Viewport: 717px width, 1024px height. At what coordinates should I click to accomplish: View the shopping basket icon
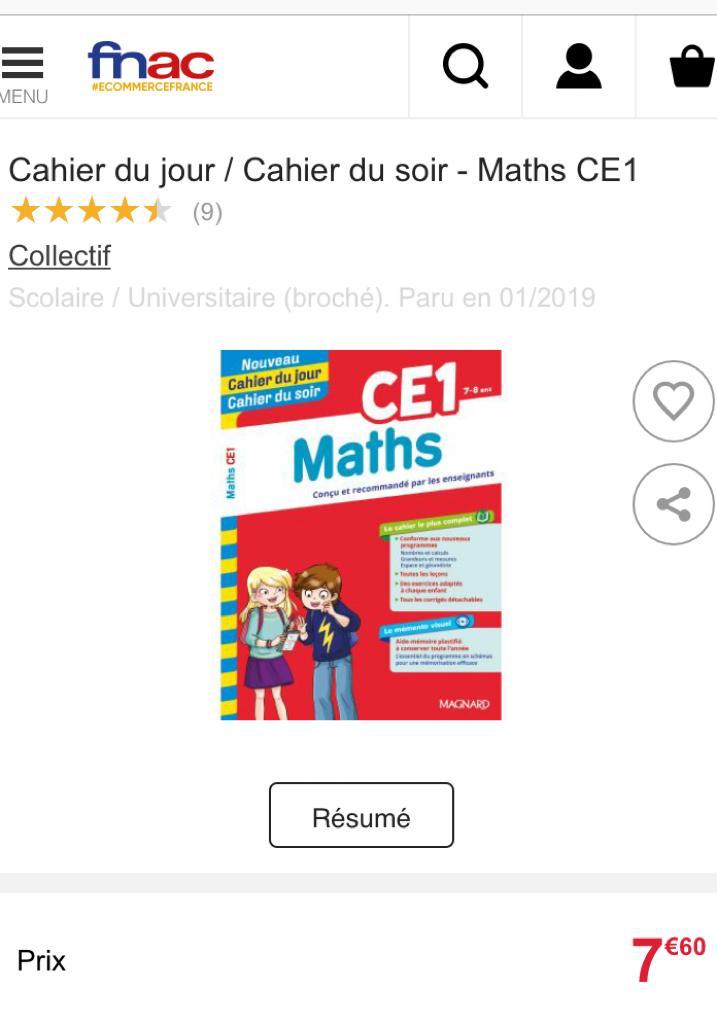692,66
